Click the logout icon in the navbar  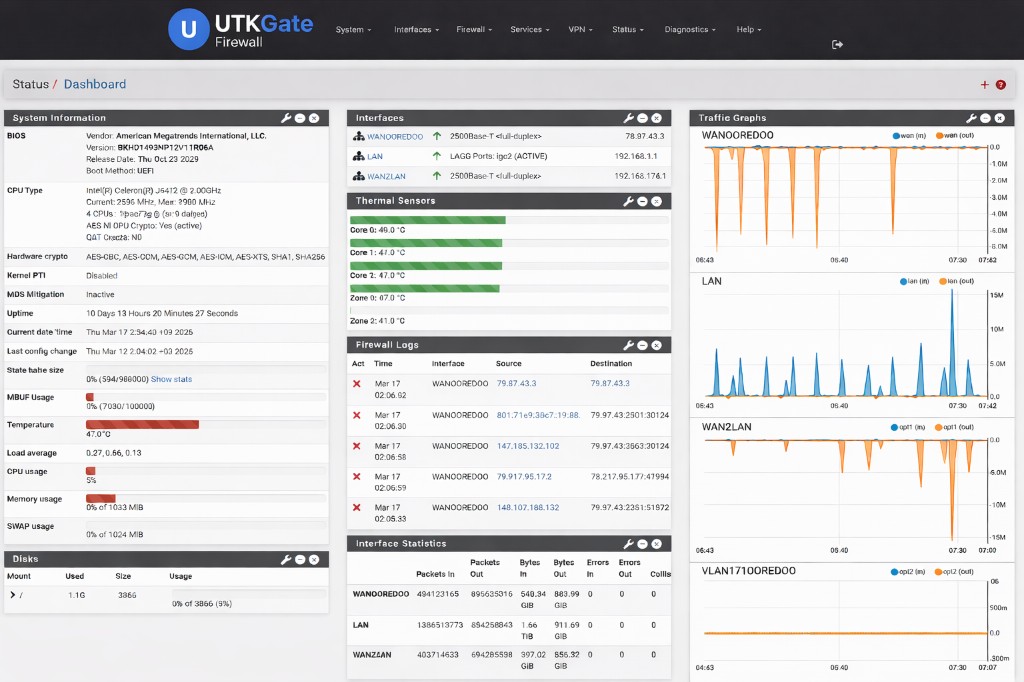pos(837,44)
